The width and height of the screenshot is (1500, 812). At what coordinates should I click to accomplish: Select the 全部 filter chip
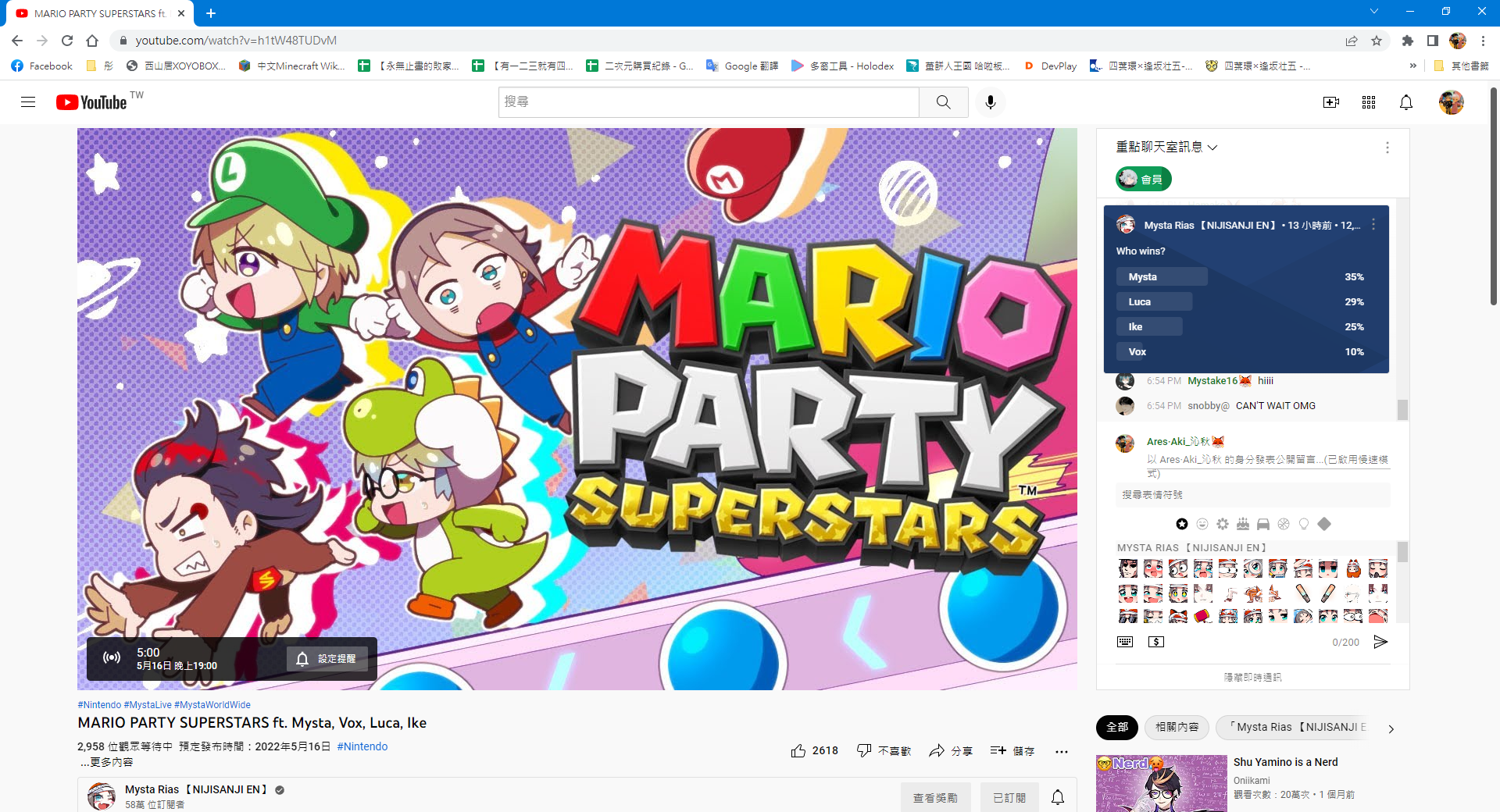pos(1117,727)
